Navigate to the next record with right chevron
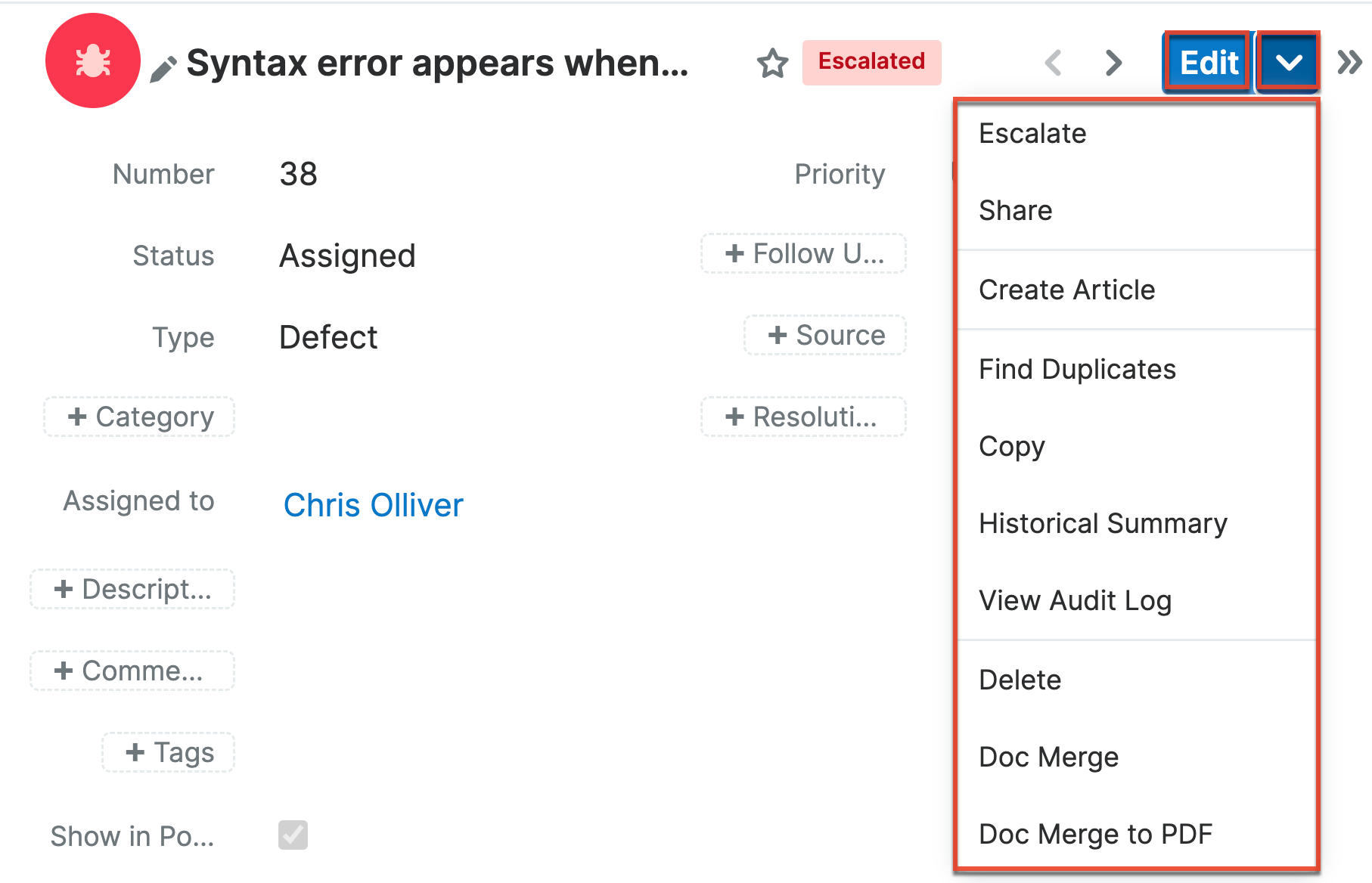Screen dimensions: 1372x883 1112,62
